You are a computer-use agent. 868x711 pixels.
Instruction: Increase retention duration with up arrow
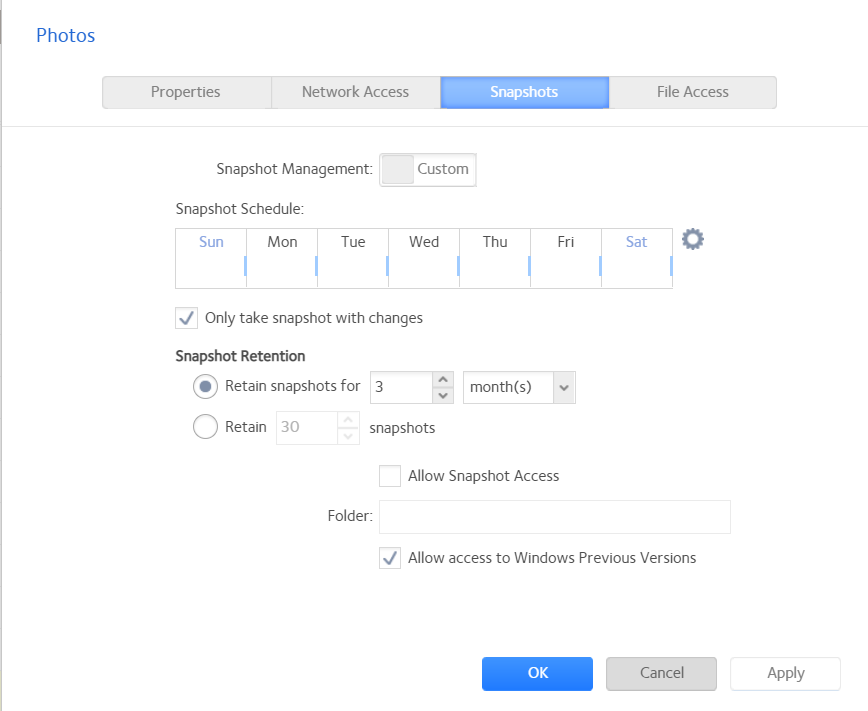(444, 380)
